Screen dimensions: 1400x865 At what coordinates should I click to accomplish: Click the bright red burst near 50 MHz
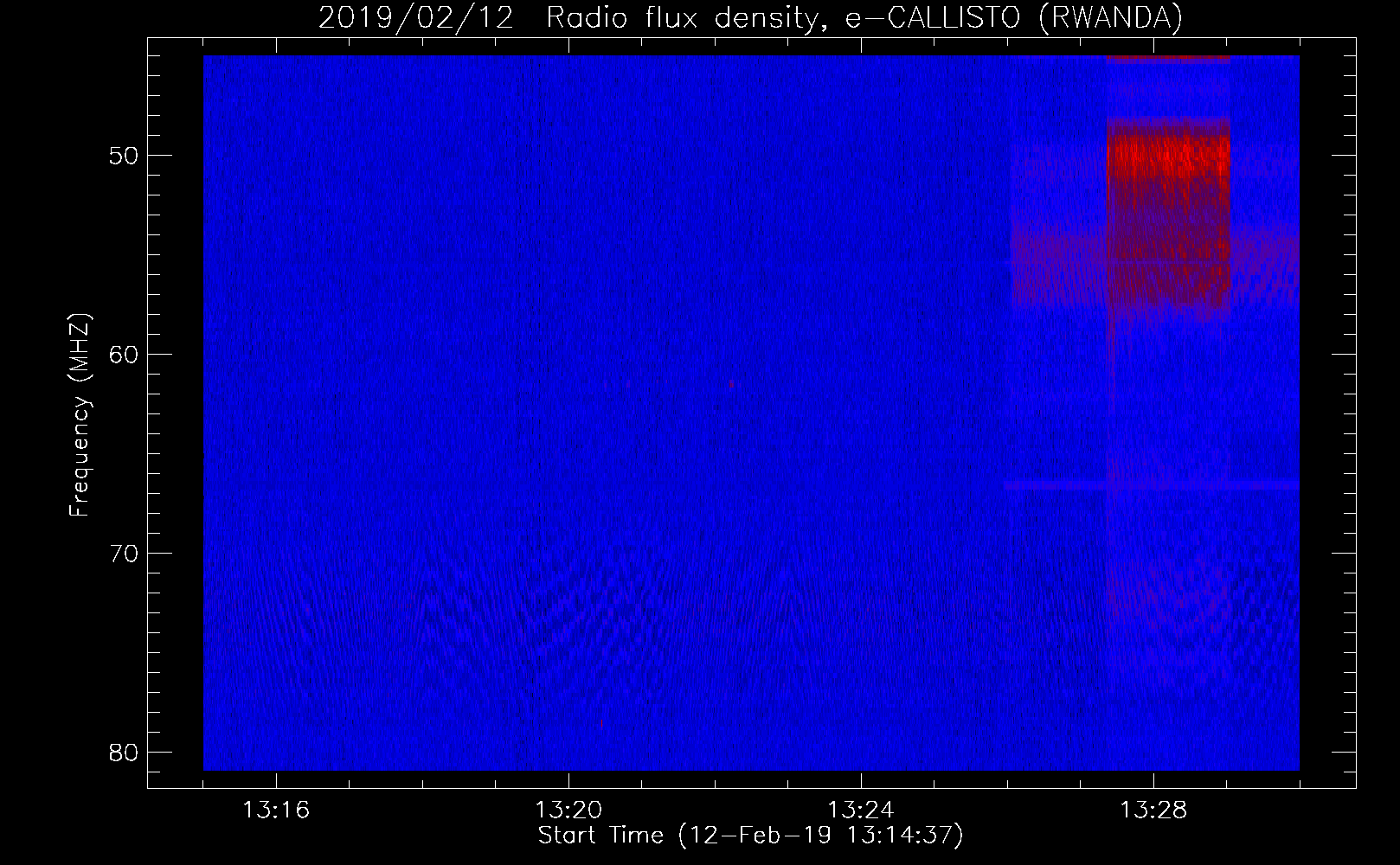pyautogui.click(x=1168, y=156)
